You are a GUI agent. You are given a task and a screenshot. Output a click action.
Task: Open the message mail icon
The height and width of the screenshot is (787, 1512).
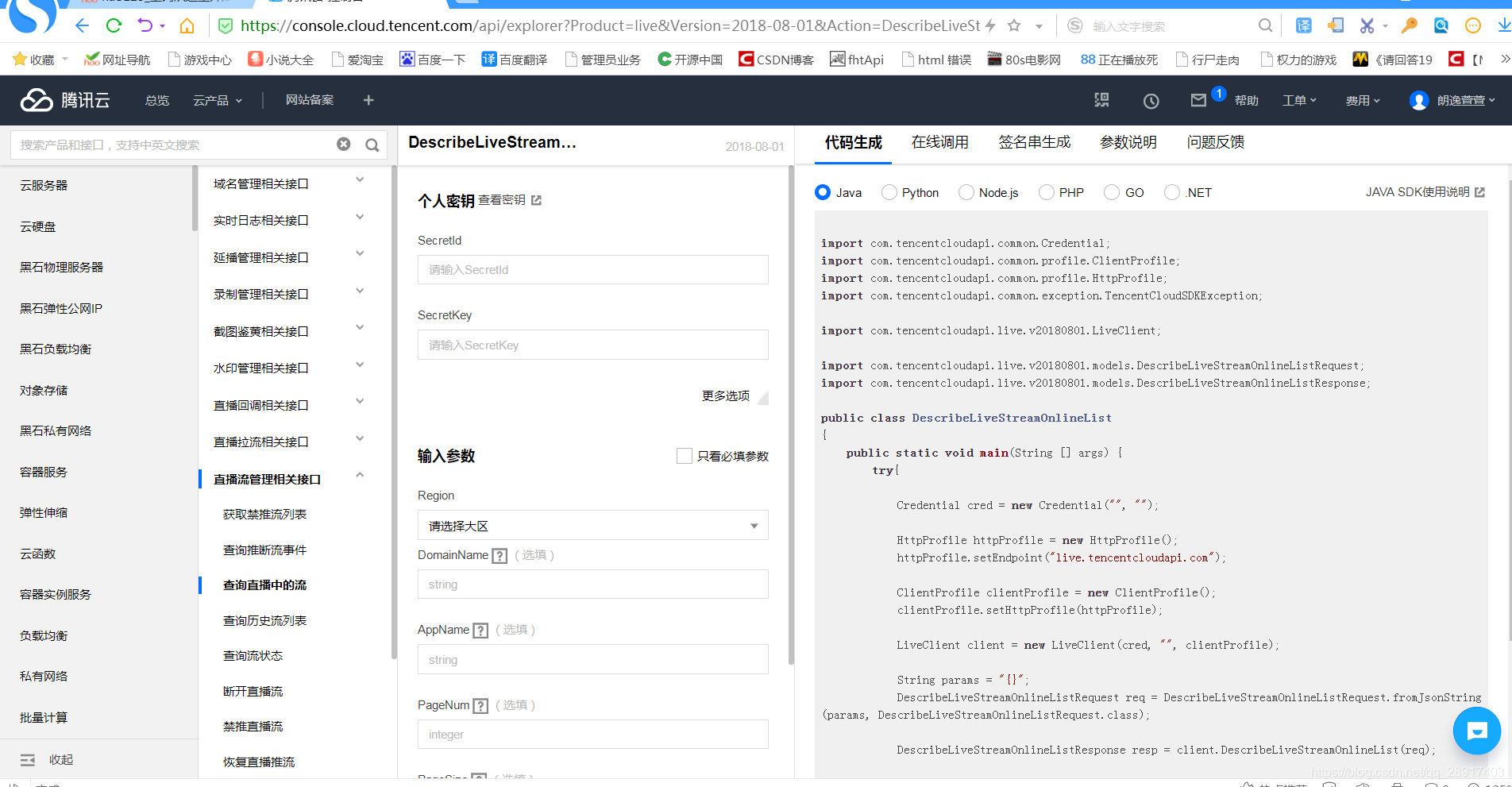pyautogui.click(x=1198, y=100)
